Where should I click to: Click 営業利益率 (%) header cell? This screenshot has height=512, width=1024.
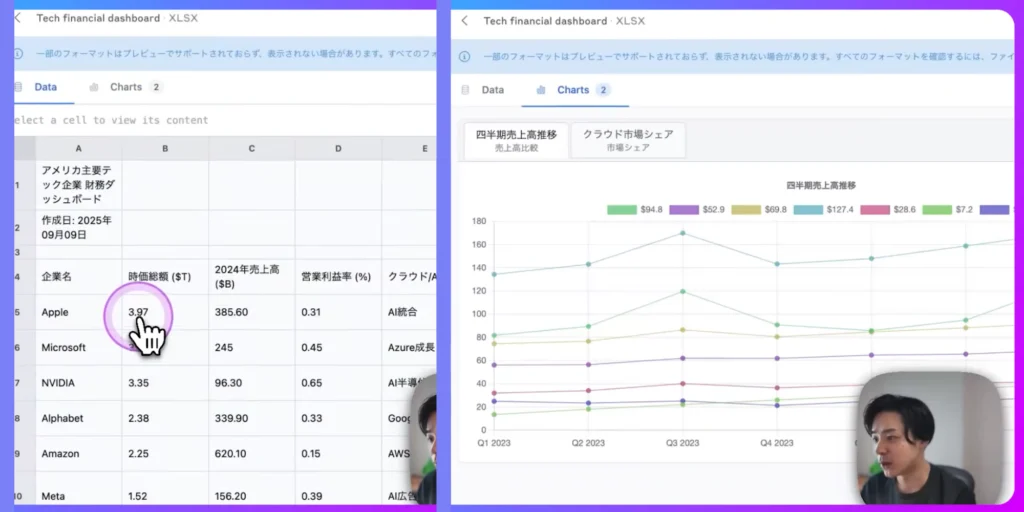tap(338, 277)
